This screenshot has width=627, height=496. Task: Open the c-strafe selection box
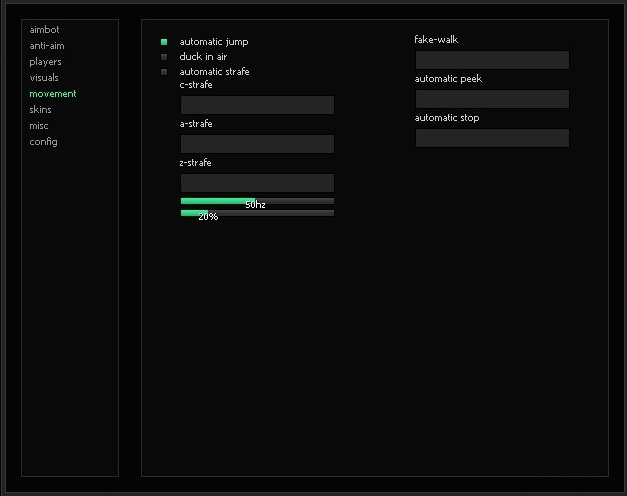coord(257,105)
